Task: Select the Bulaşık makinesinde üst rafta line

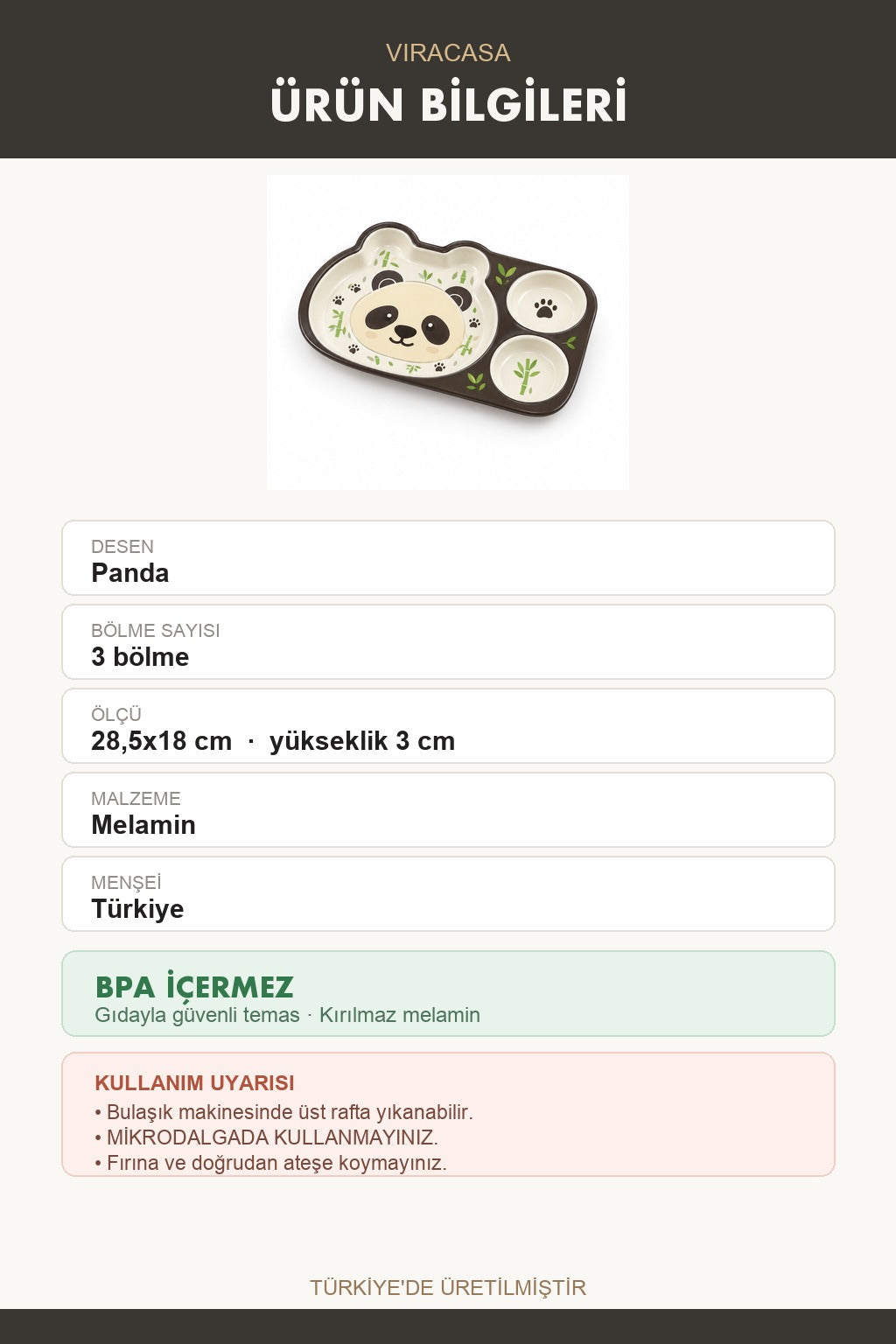Action: coord(283,1112)
